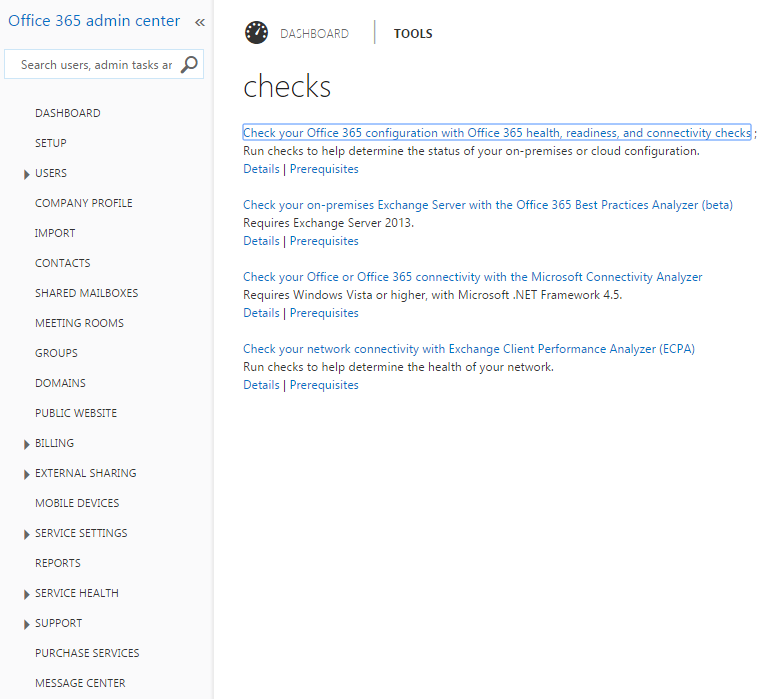
Task: Open the DASHBOARD tab in header
Action: (x=314, y=34)
